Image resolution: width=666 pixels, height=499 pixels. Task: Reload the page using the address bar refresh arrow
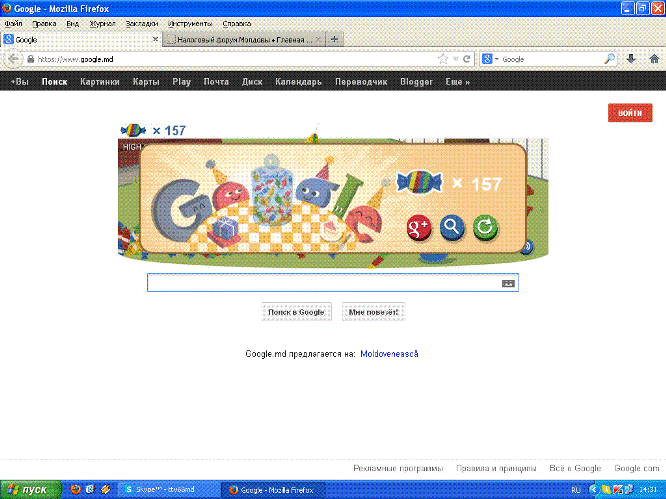[x=467, y=59]
